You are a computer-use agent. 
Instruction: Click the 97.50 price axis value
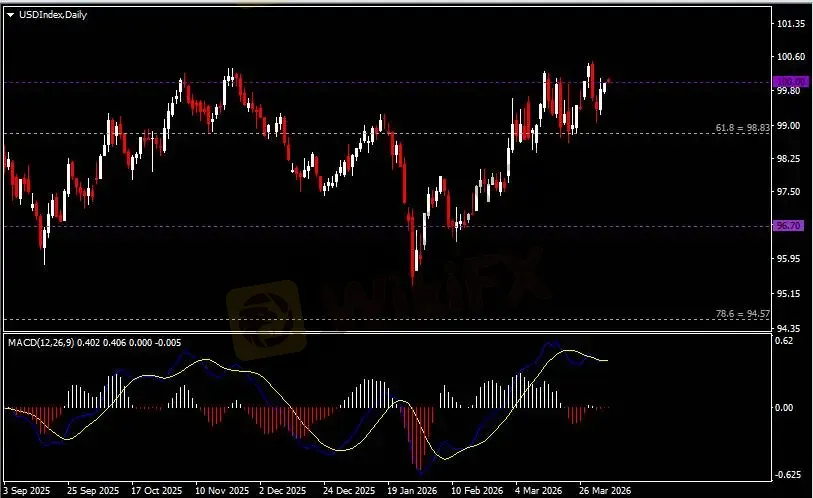coord(789,192)
